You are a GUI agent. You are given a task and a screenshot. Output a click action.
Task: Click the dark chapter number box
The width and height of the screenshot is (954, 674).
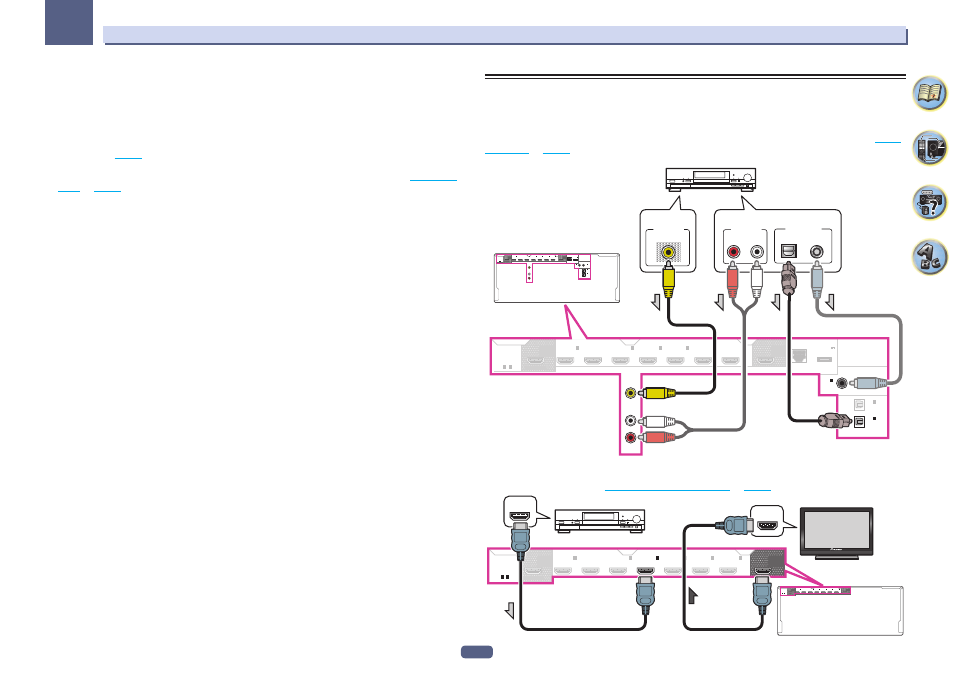(69, 22)
